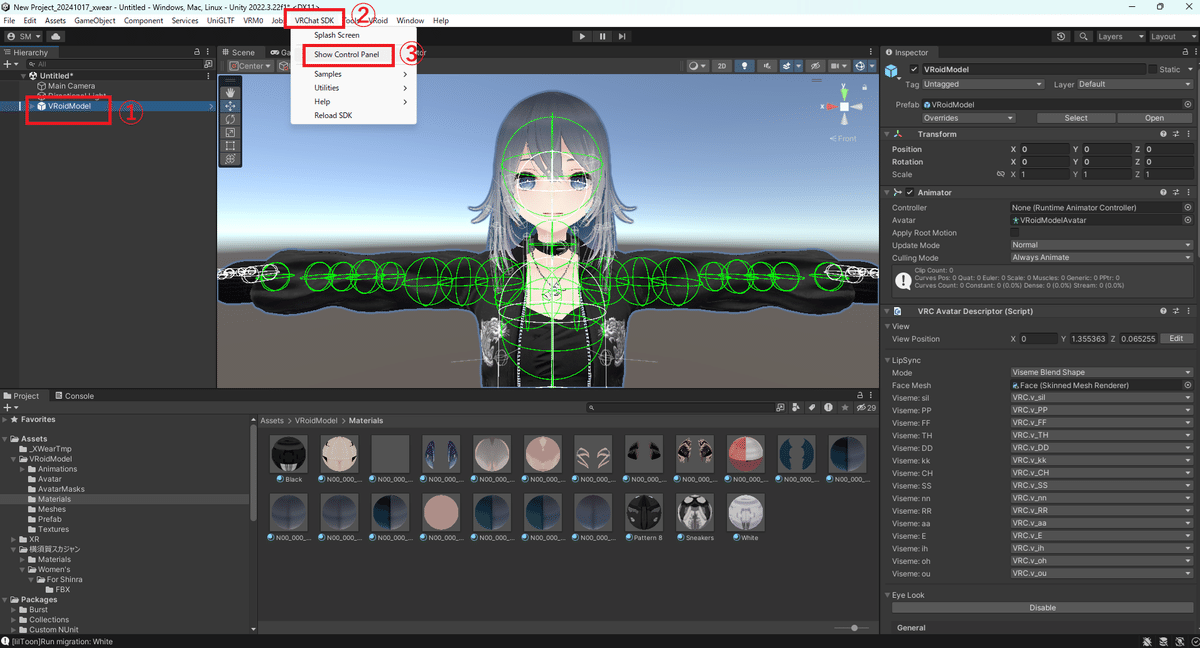Switch to the Console tab
This screenshot has height=648, width=1200.
tap(74, 396)
